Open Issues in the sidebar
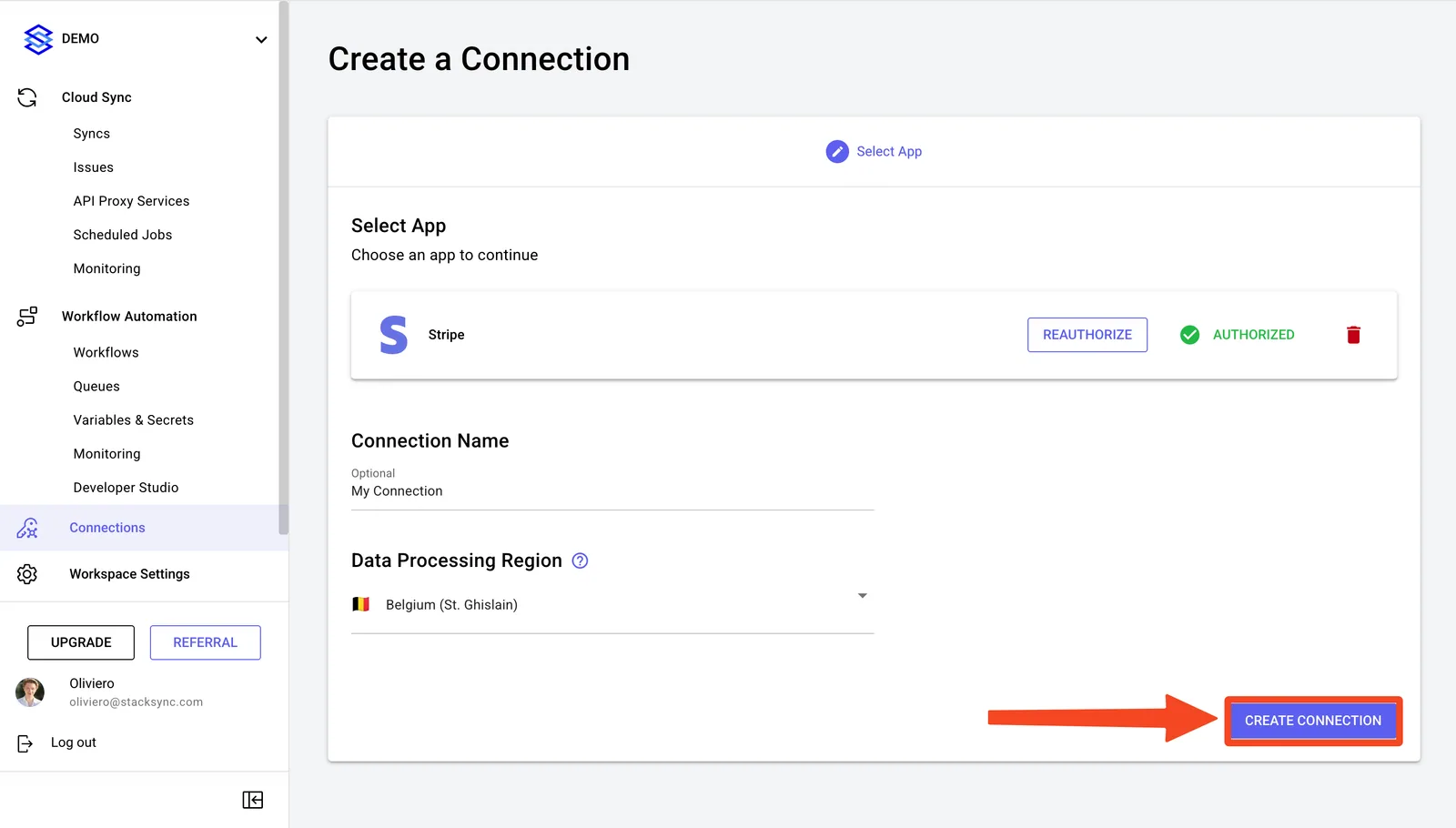 [x=94, y=167]
